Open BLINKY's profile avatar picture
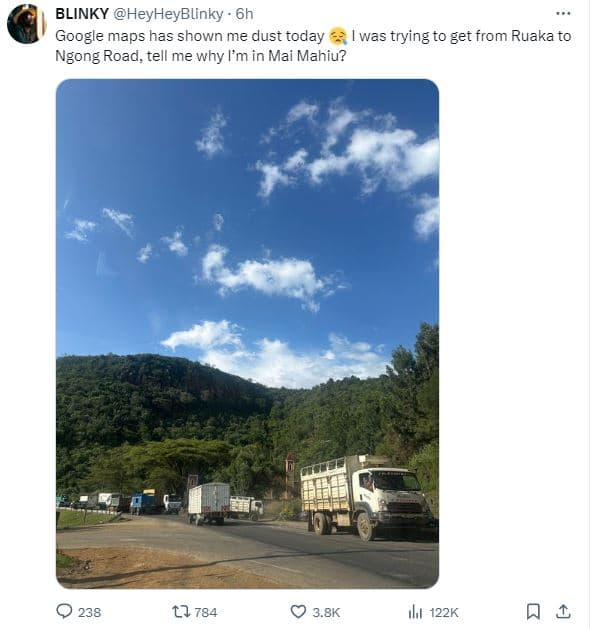Screen dimensions: 607x629 [26, 24]
